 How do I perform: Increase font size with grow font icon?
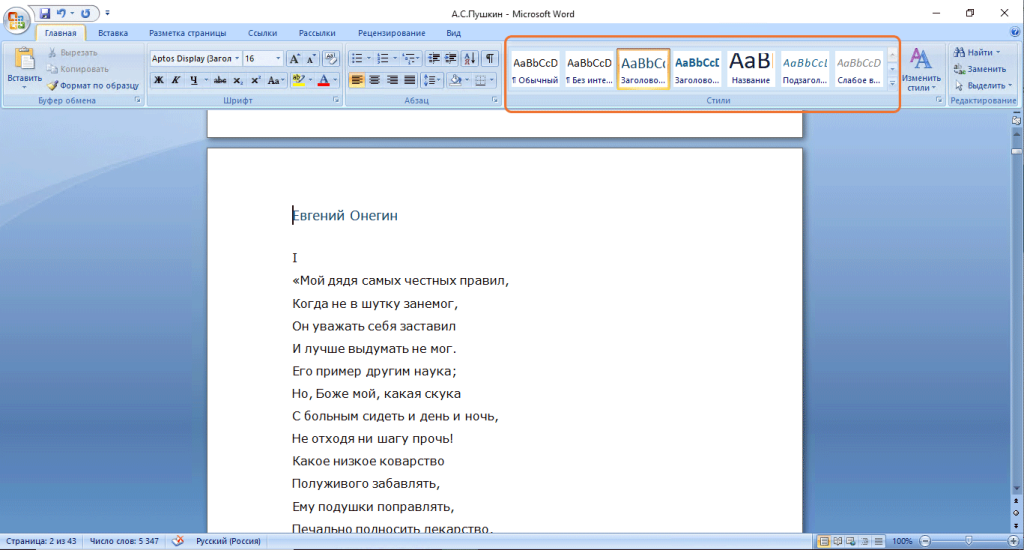pos(295,59)
